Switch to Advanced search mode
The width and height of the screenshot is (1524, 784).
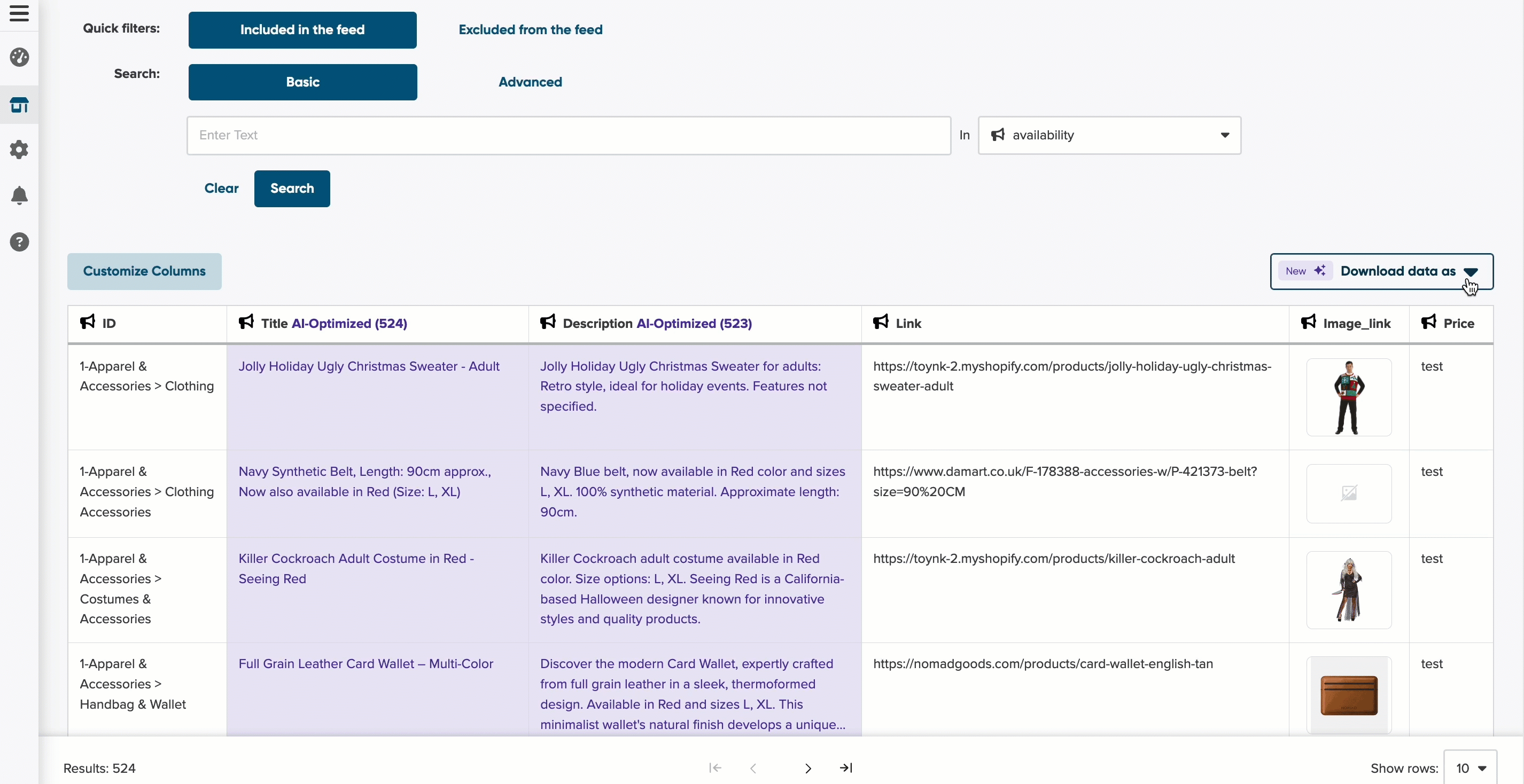point(530,82)
